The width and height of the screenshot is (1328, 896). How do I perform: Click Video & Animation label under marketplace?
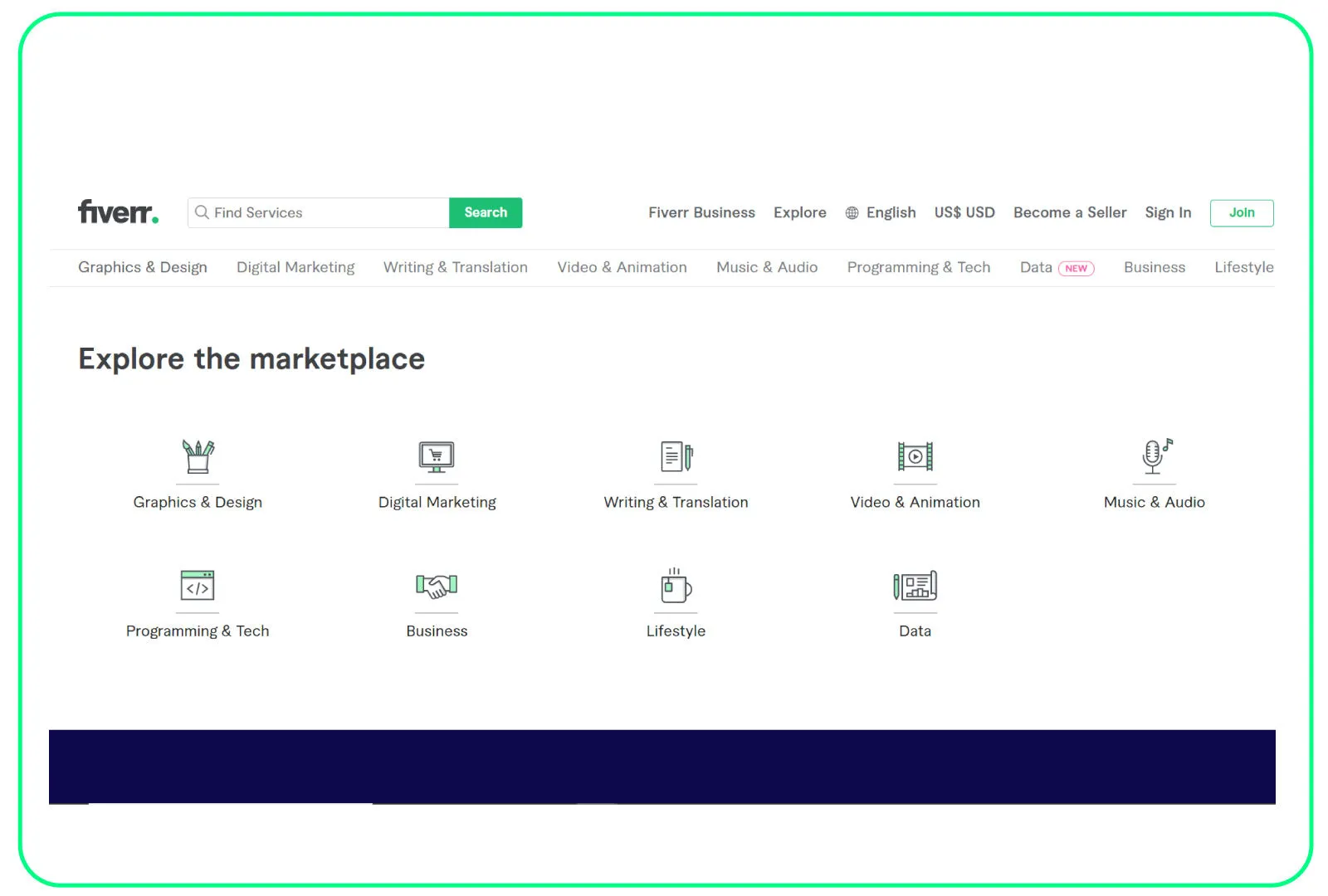tap(915, 502)
